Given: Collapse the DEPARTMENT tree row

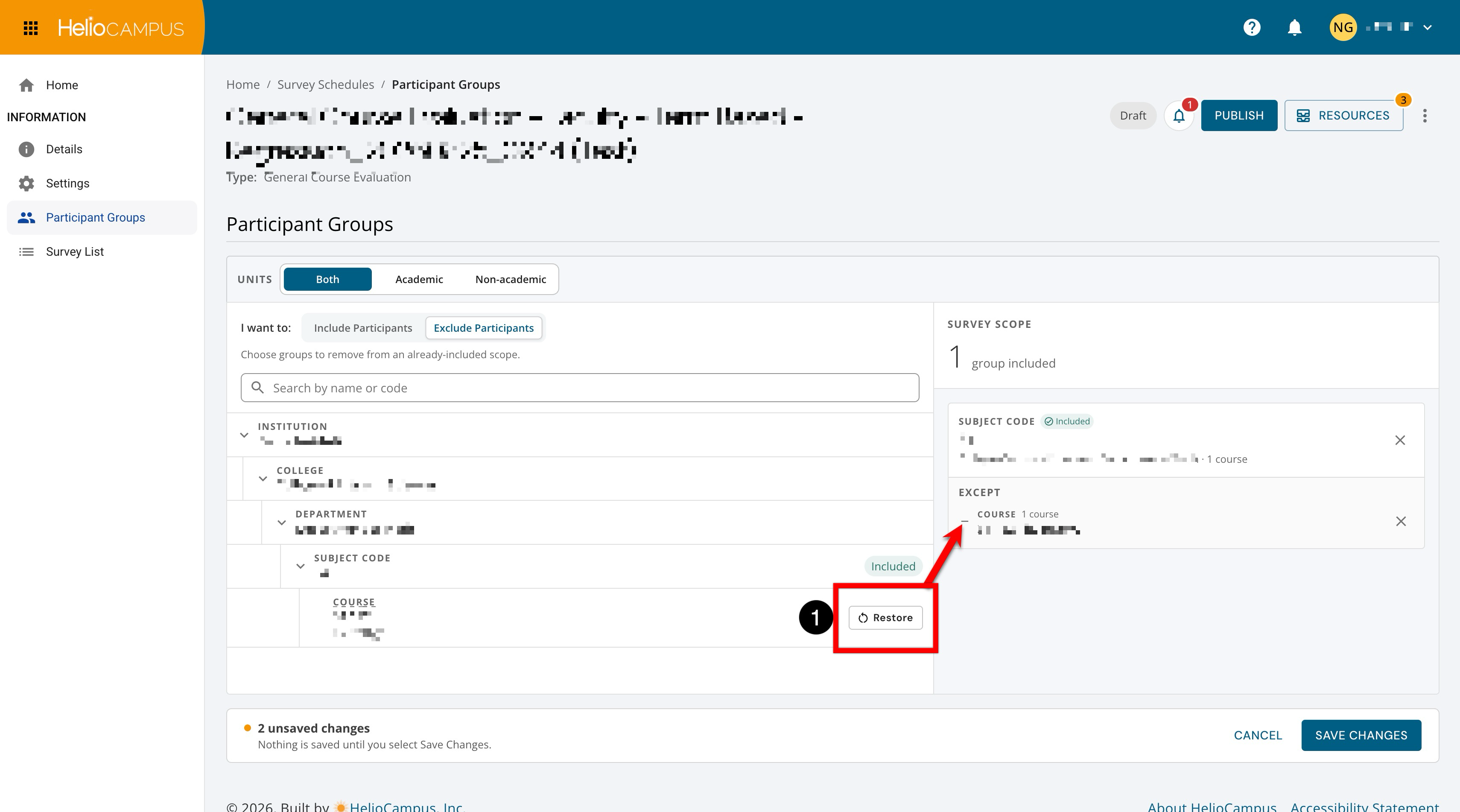Looking at the screenshot, I should point(281,523).
